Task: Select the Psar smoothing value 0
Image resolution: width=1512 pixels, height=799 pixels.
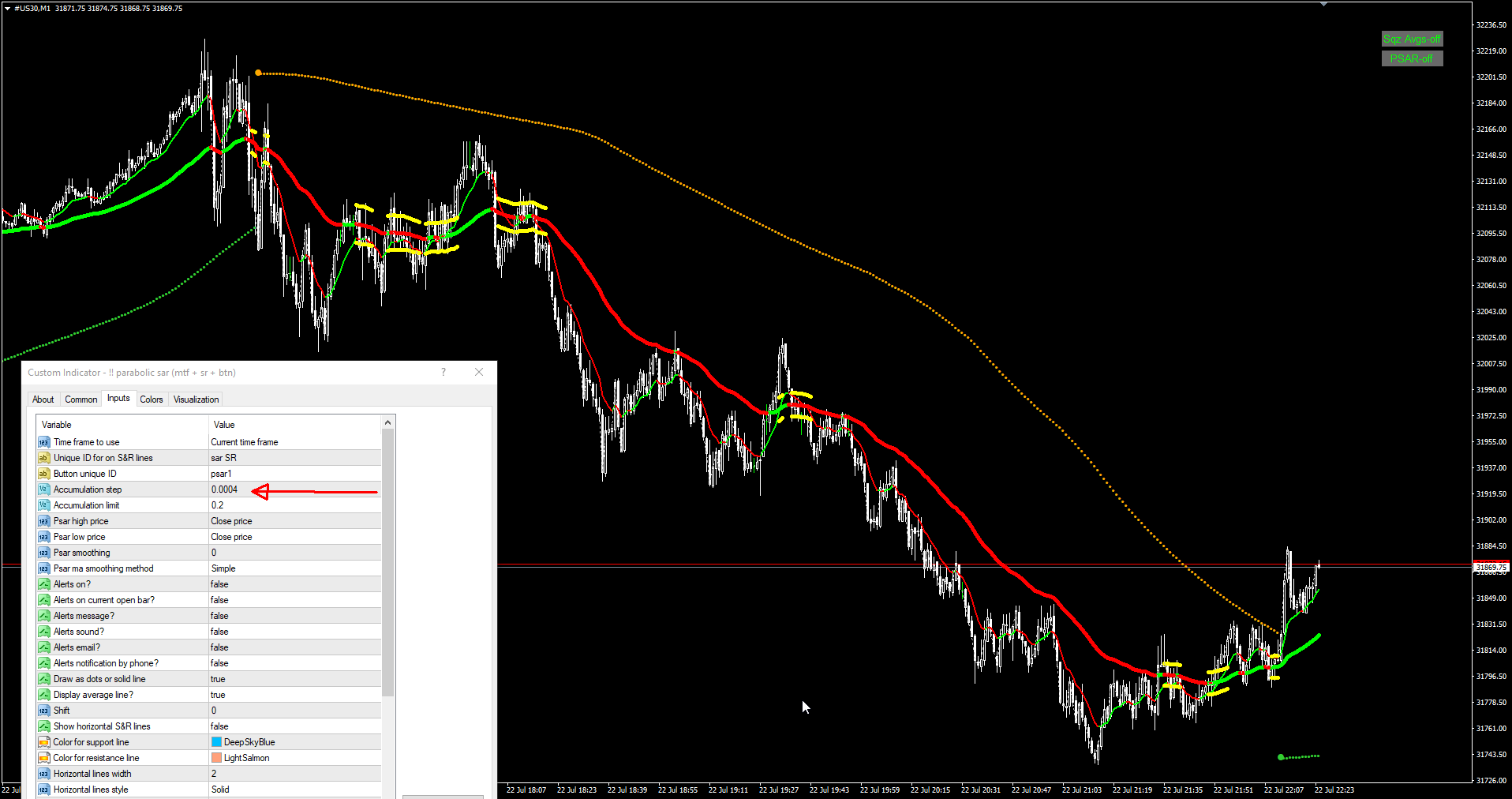Action: tap(214, 553)
